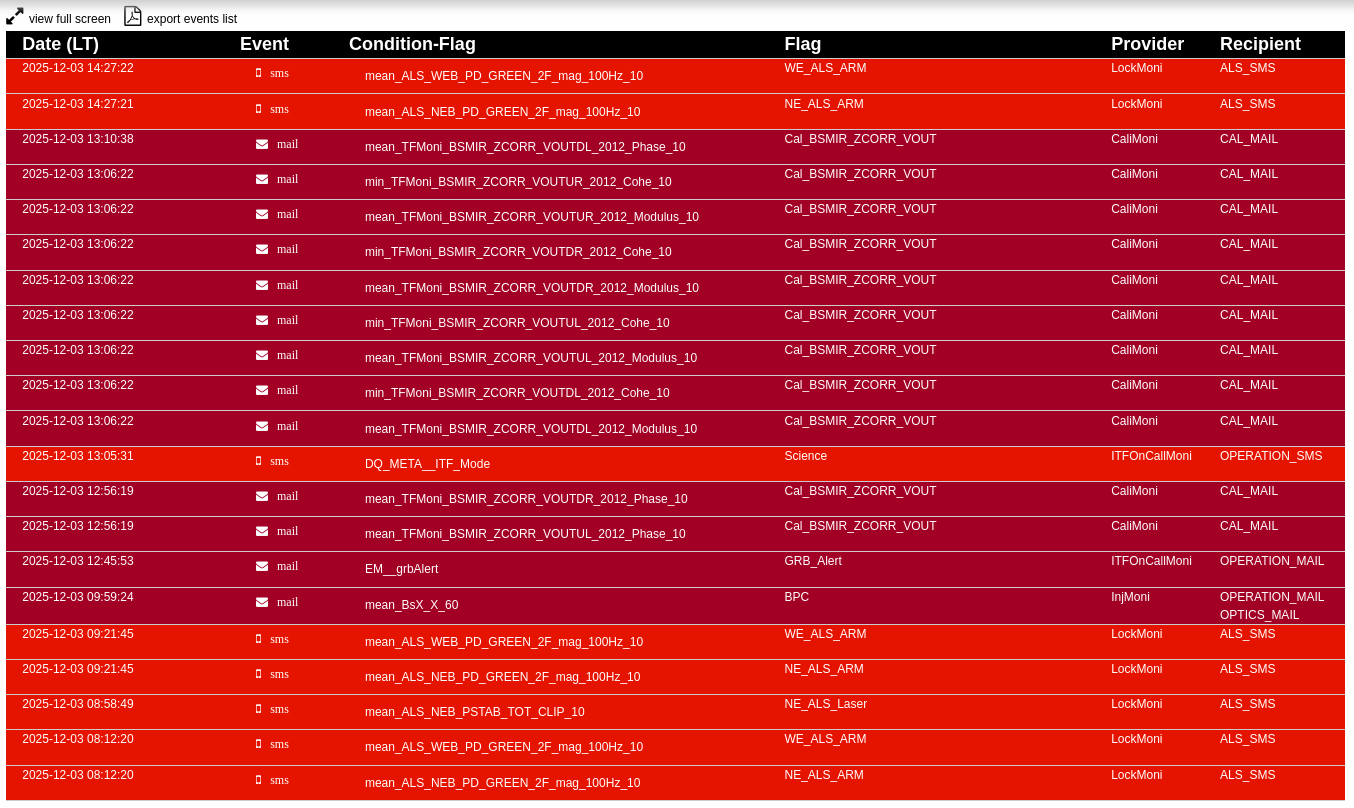Click the NE_ALS_Laser flag cell

coord(825,704)
